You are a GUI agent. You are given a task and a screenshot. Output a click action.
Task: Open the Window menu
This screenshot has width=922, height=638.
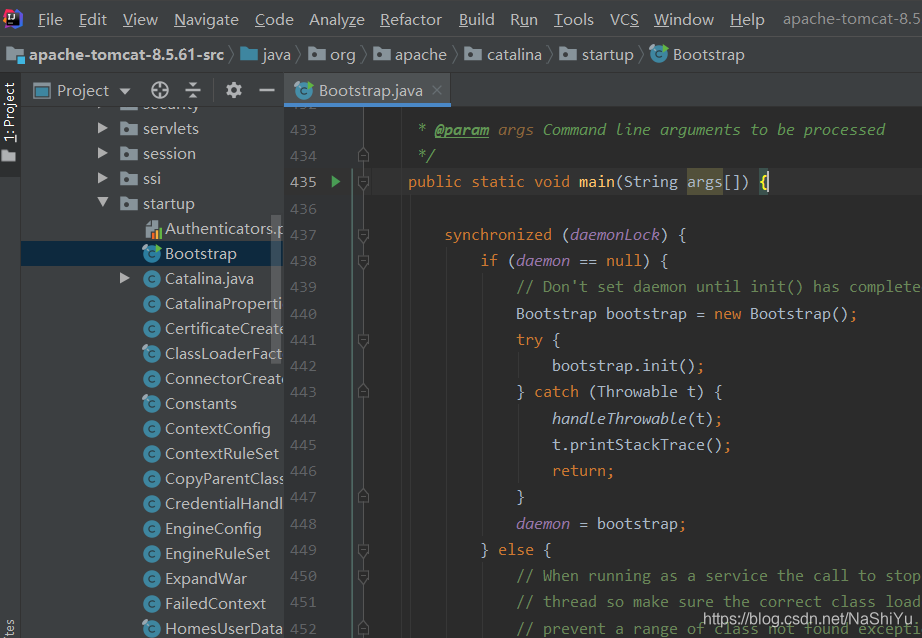coord(684,20)
